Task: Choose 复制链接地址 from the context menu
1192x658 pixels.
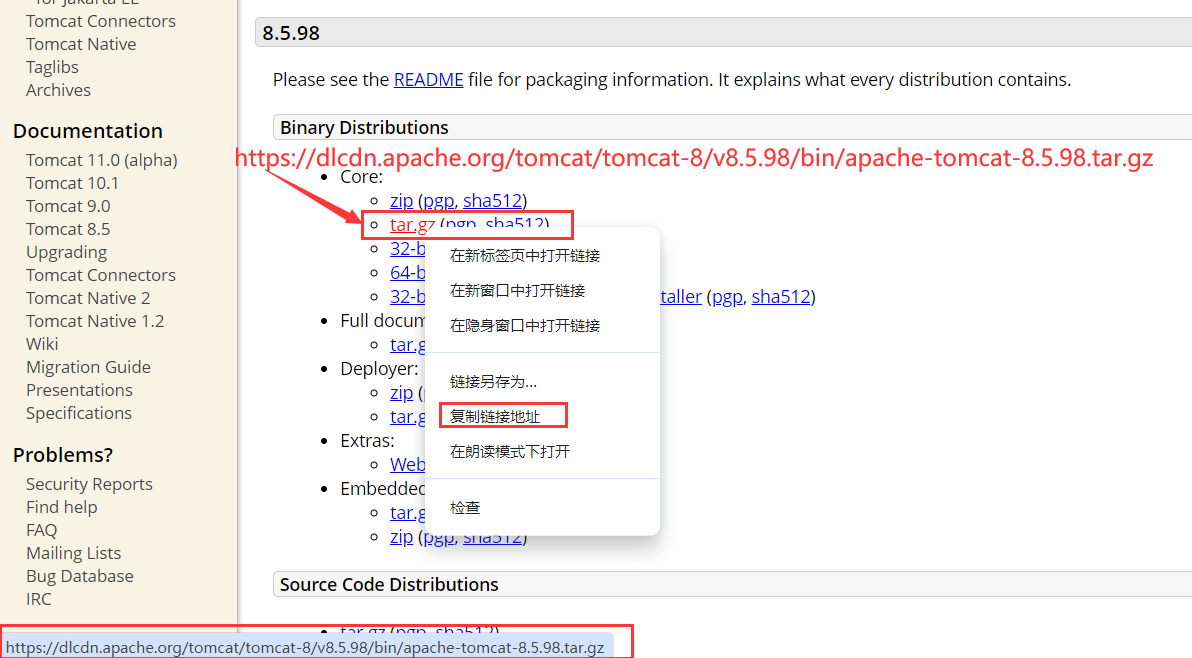Action: click(495, 416)
